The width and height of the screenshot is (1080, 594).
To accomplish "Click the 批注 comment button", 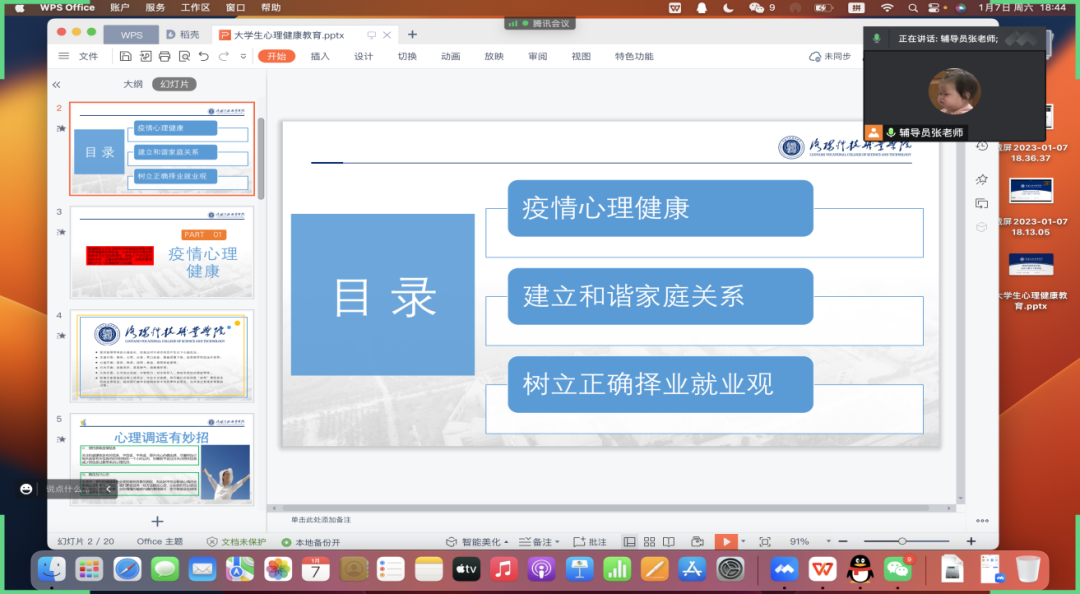I will pyautogui.click(x=590, y=541).
